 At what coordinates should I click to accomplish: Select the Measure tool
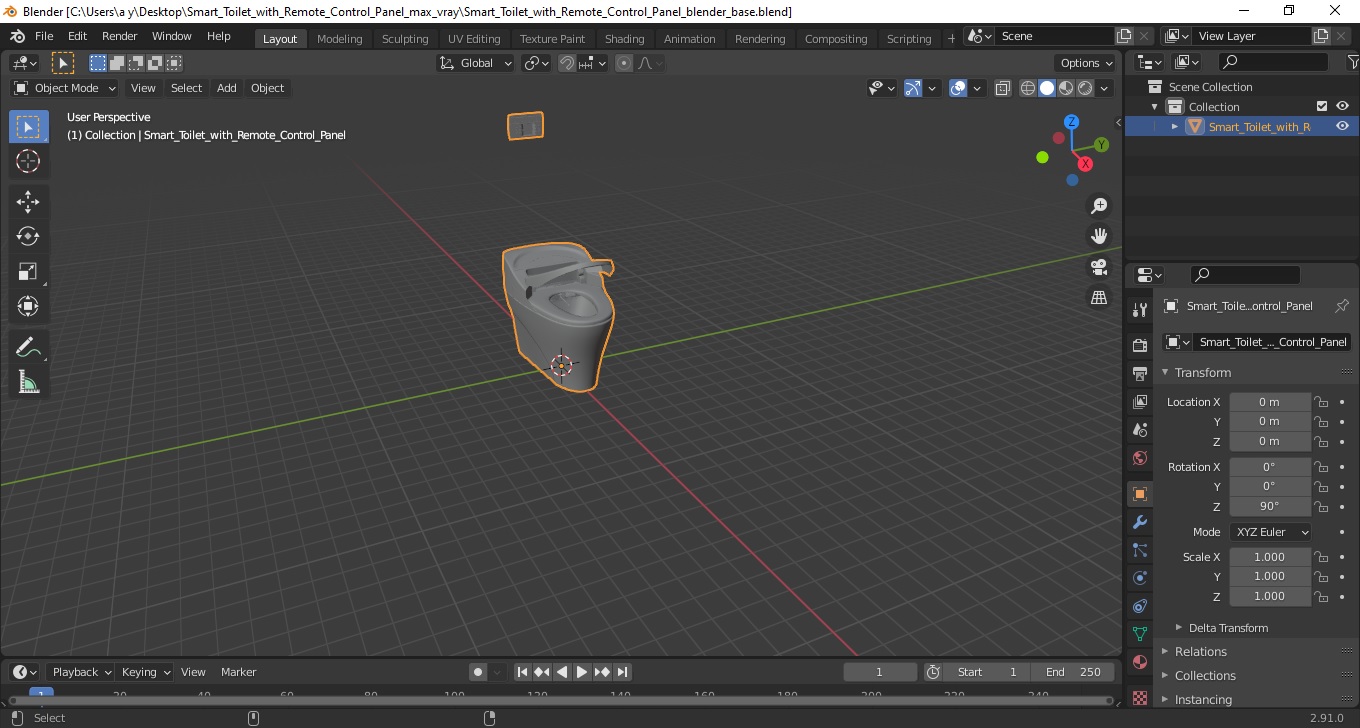[28, 382]
